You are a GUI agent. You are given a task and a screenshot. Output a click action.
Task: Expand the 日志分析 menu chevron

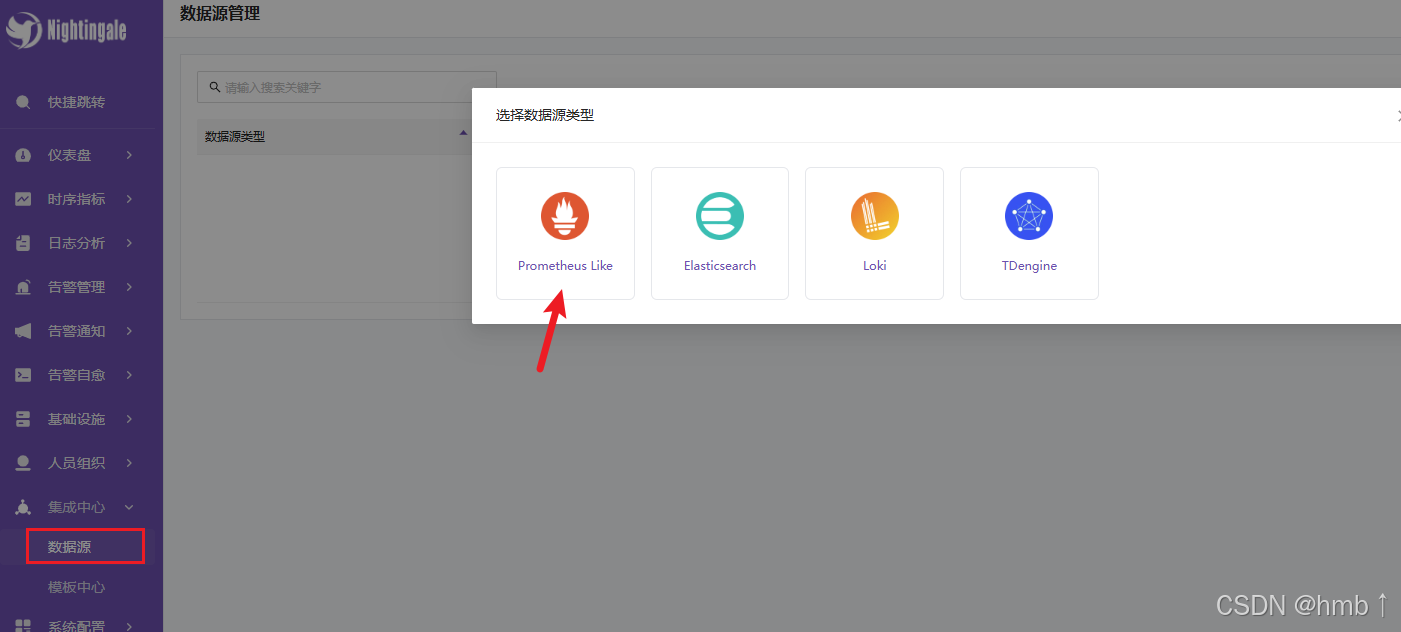click(x=130, y=243)
